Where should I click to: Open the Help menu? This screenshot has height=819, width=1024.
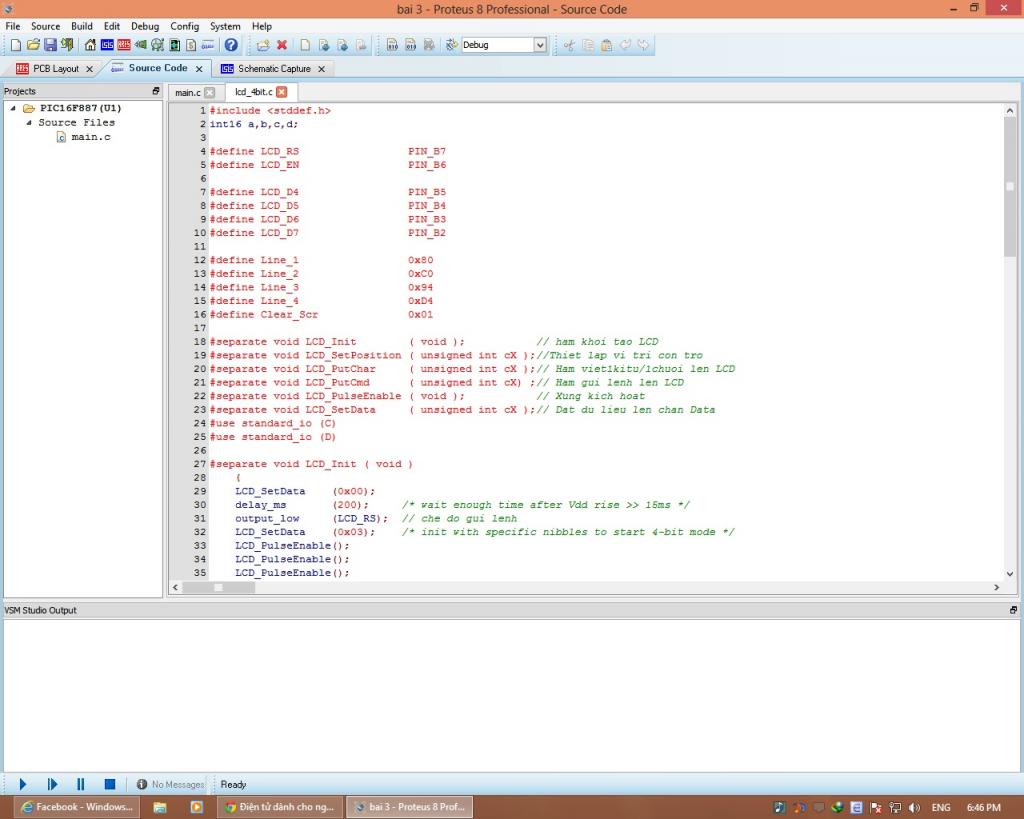tap(261, 26)
